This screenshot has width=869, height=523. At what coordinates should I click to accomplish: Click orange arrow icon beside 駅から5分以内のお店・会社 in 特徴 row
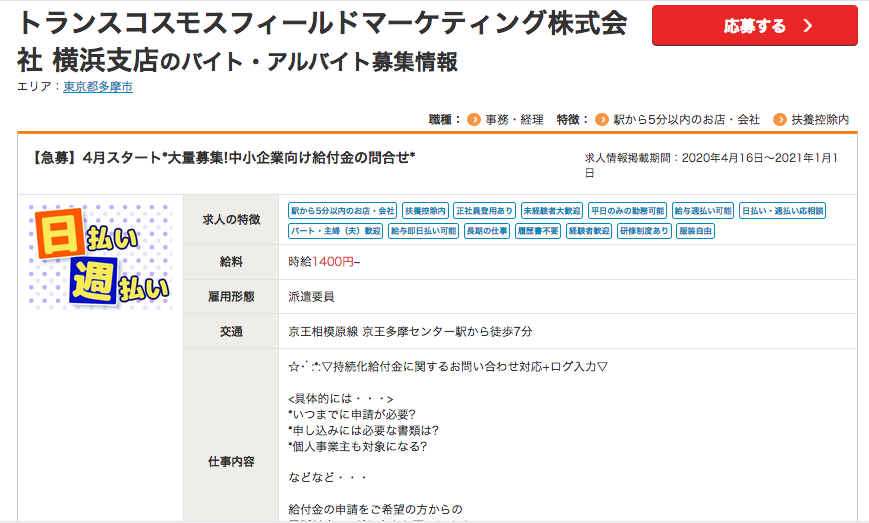pos(602,119)
